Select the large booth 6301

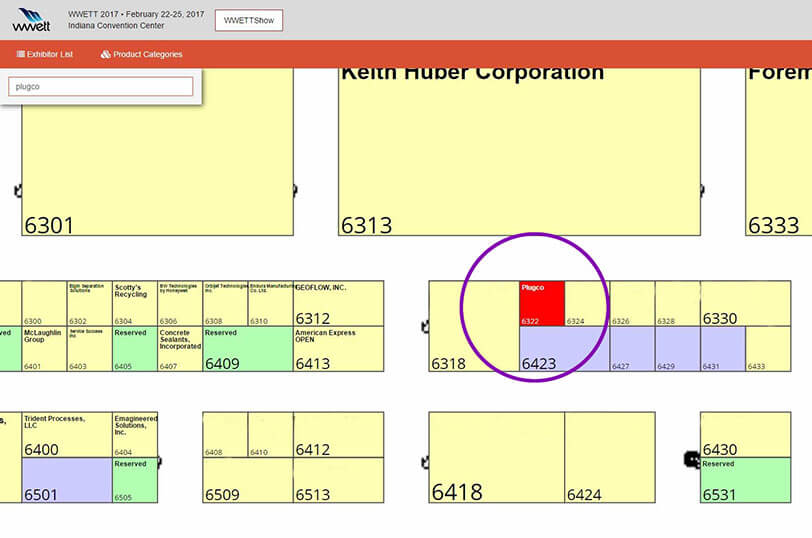157,152
